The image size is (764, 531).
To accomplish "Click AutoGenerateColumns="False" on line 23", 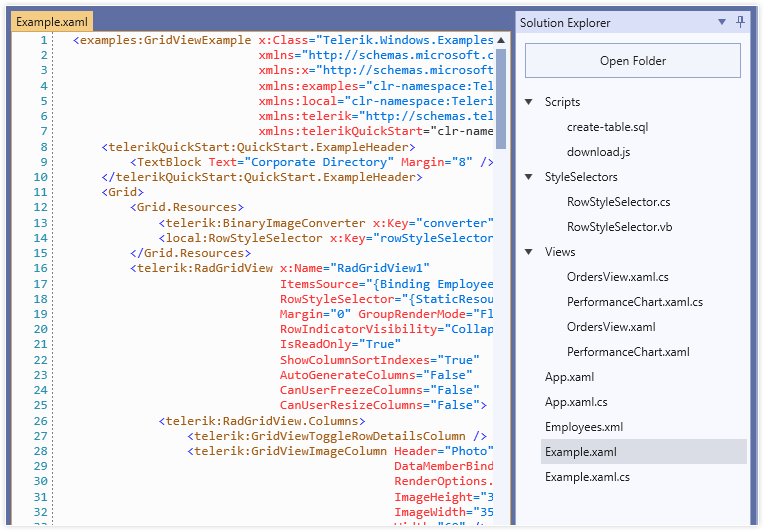I will tap(376, 375).
